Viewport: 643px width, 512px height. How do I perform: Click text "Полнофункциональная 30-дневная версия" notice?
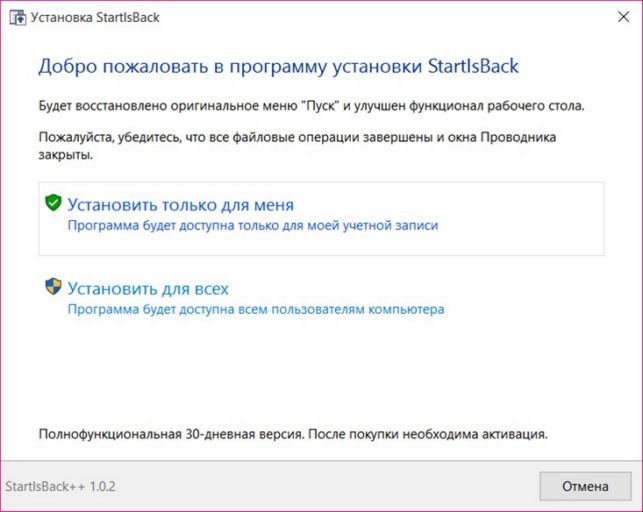pyautogui.click(x=171, y=434)
